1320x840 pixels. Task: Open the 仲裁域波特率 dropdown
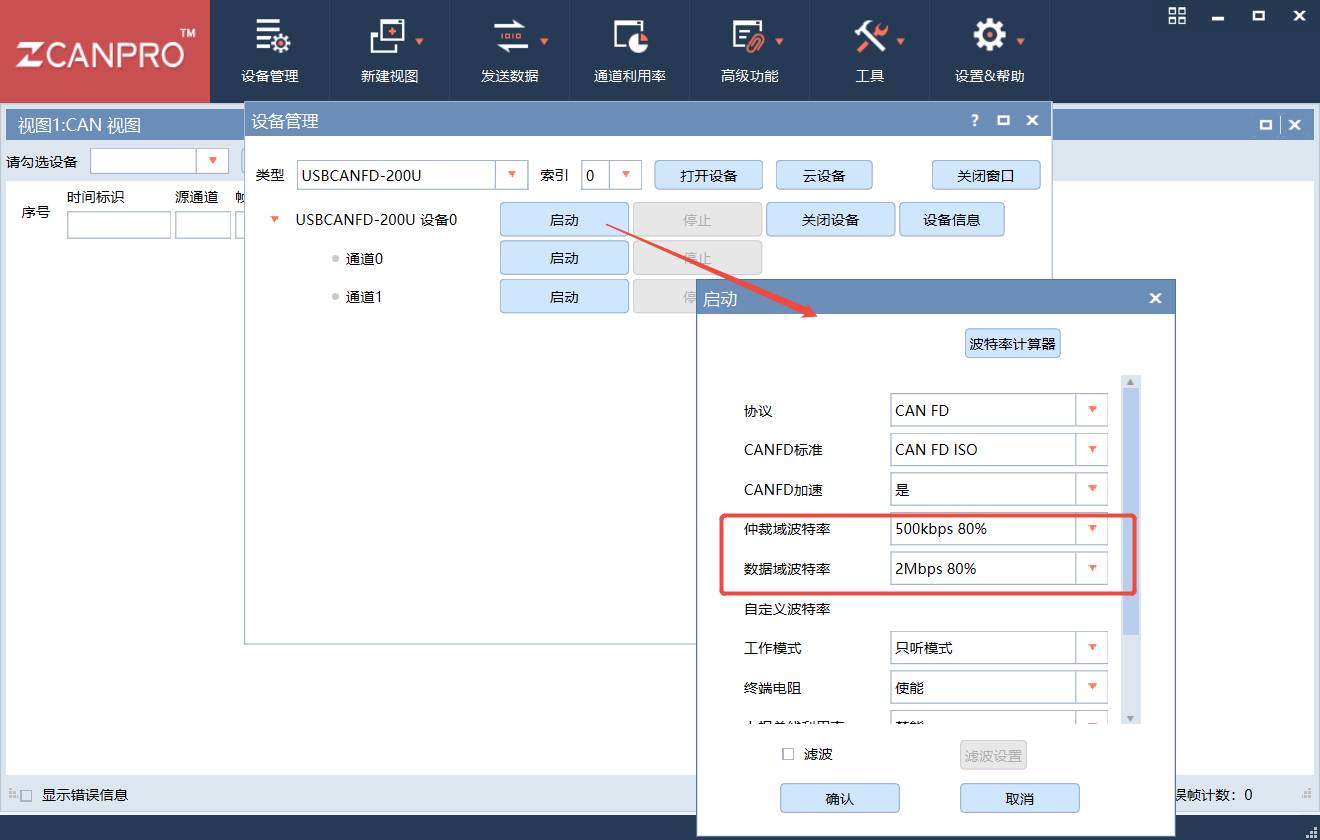click(x=1092, y=528)
